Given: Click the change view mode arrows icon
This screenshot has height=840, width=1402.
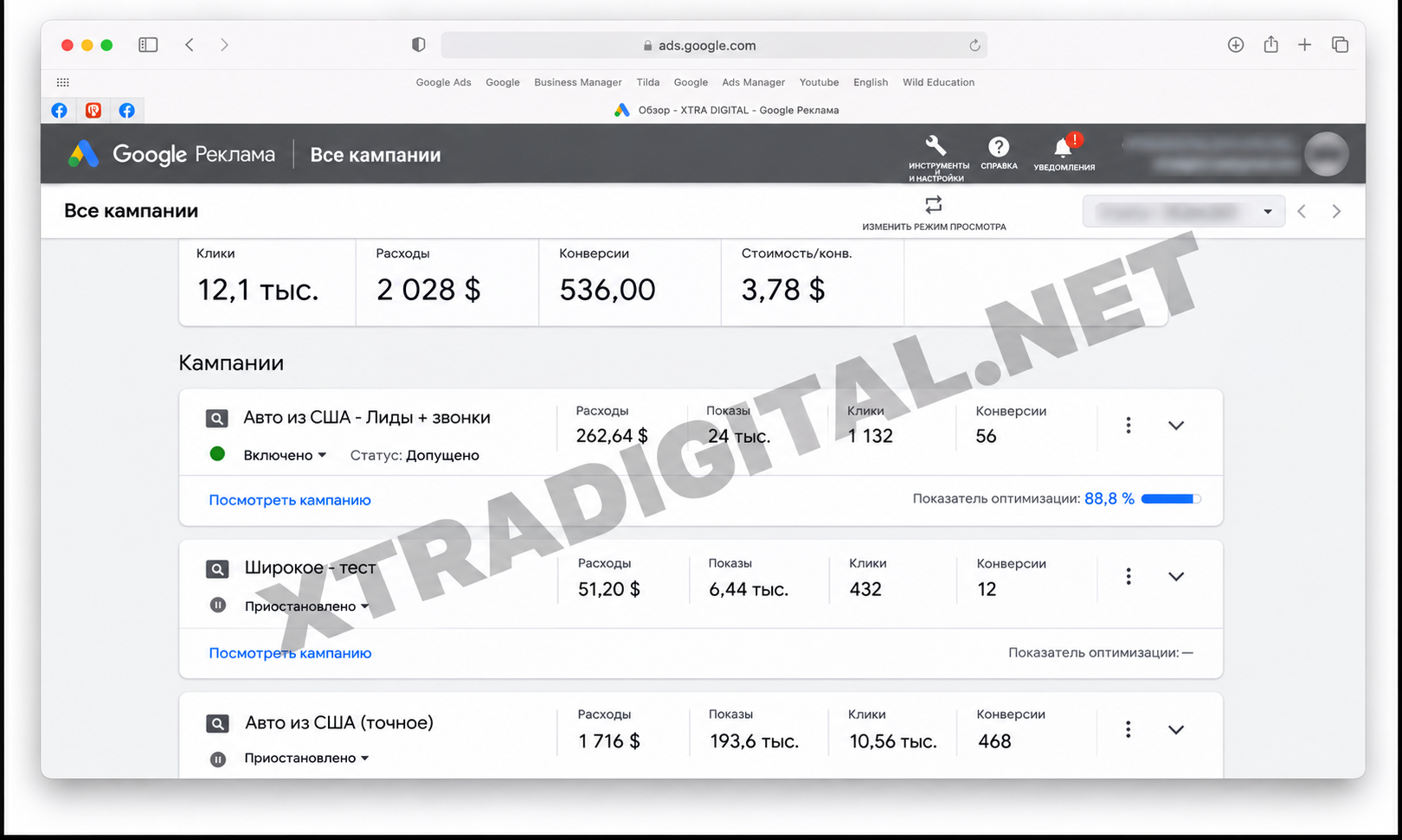Looking at the screenshot, I should pos(933,205).
